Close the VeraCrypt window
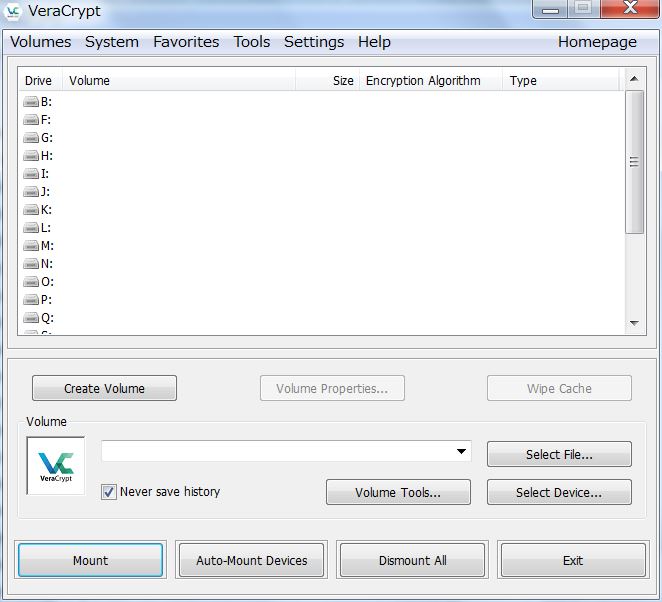This screenshot has width=662, height=602. point(629,8)
